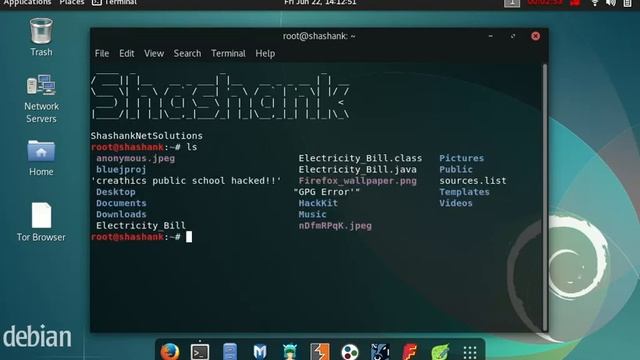
Task: Open the clock showing Fri Jun 22
Action: click(320, 2)
